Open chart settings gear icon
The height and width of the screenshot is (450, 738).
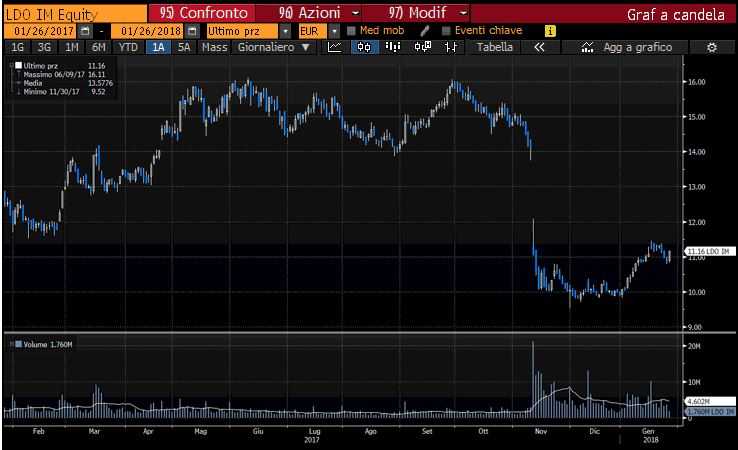[712, 47]
